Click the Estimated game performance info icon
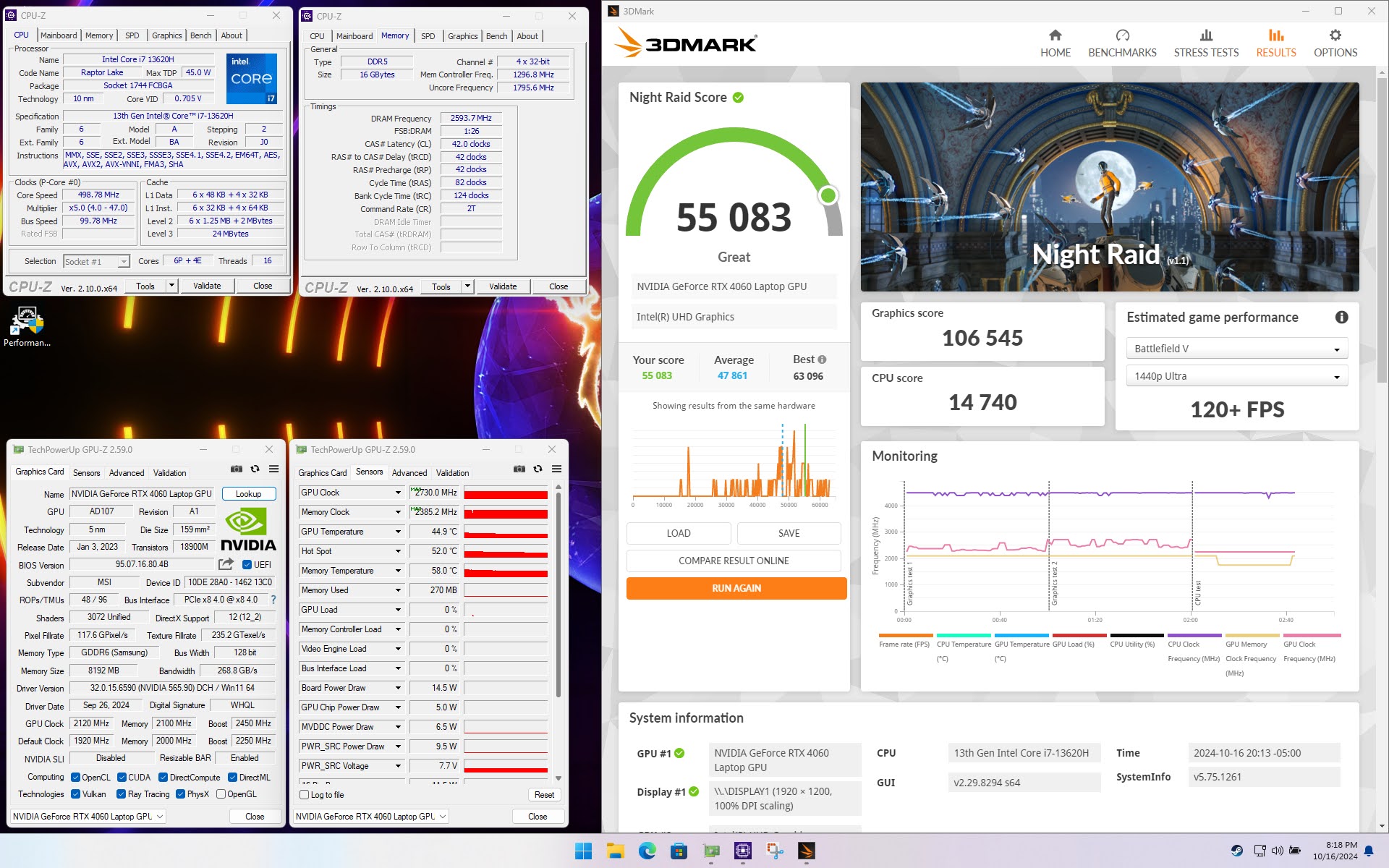 click(1341, 317)
